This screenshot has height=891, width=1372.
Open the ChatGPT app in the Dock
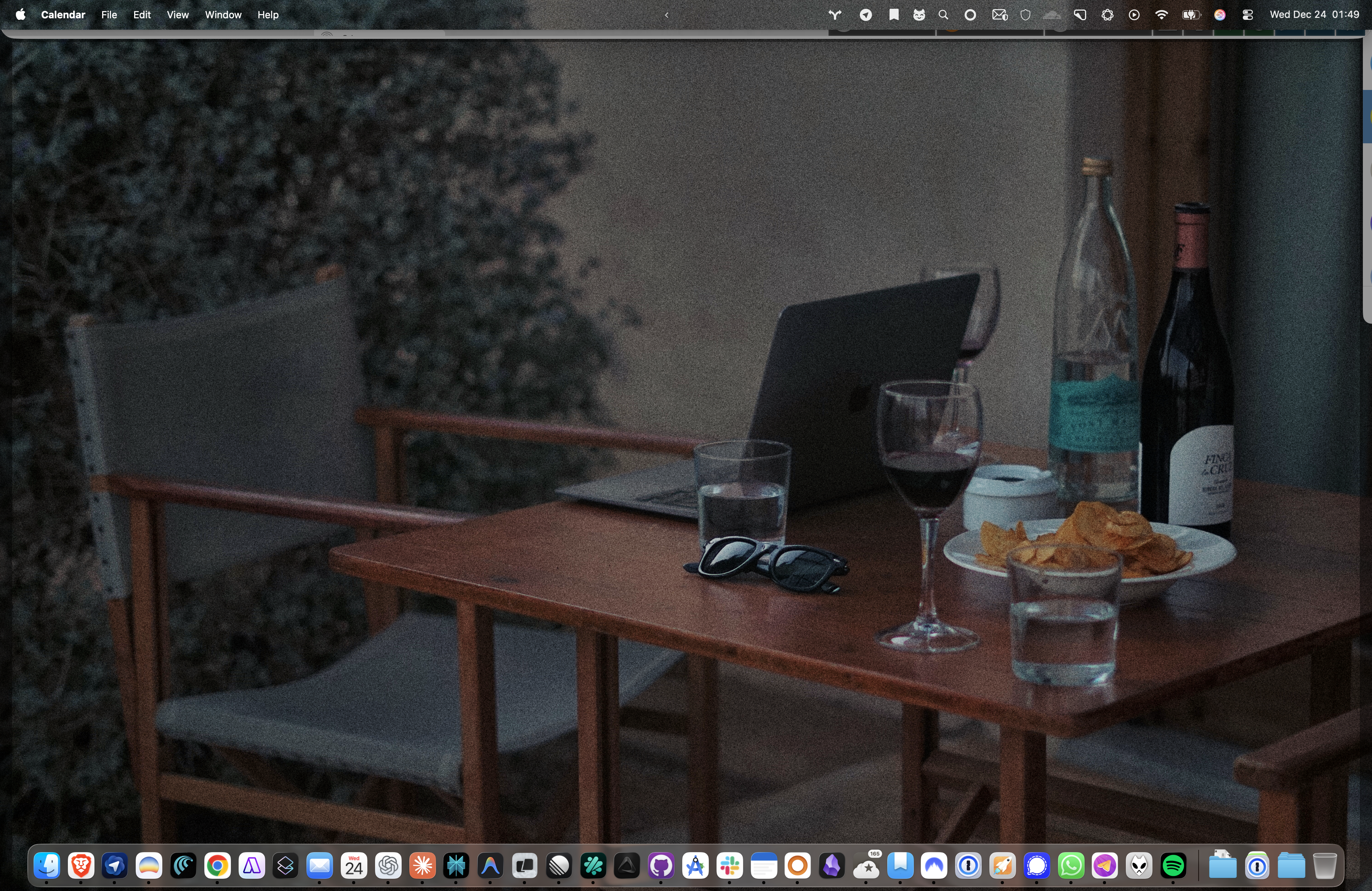coord(388,865)
